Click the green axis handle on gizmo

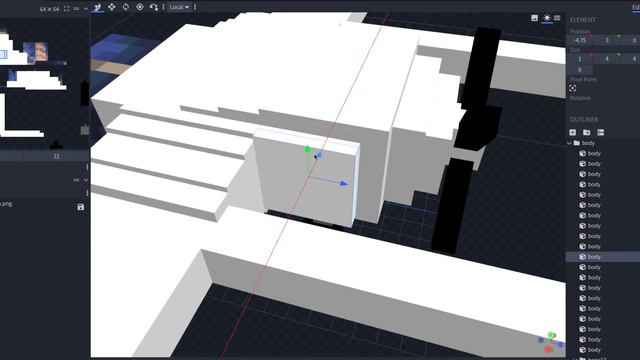tap(308, 150)
